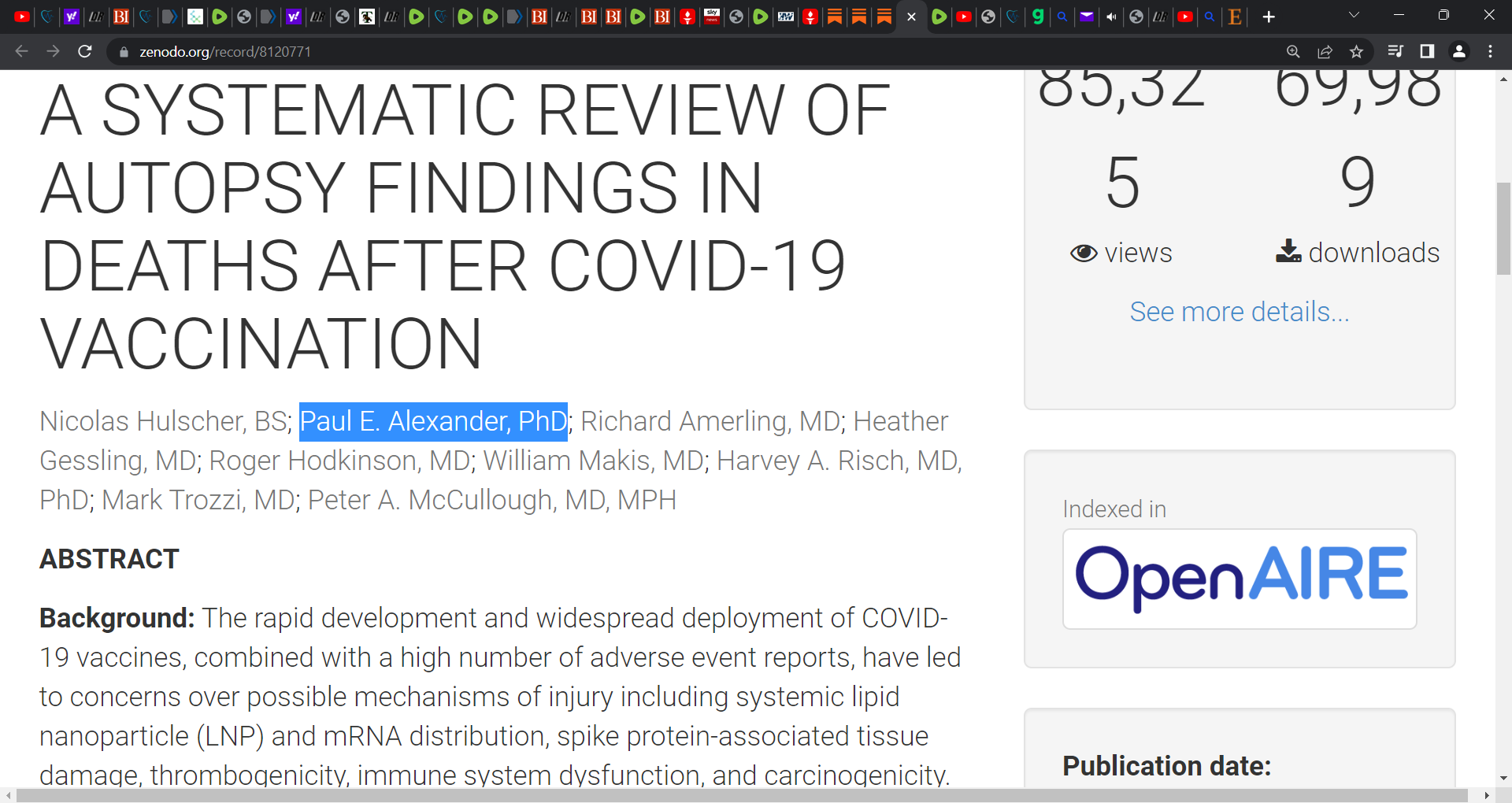Click the Publication date: heading
The width and height of the screenshot is (1512, 803).
click(x=1167, y=766)
